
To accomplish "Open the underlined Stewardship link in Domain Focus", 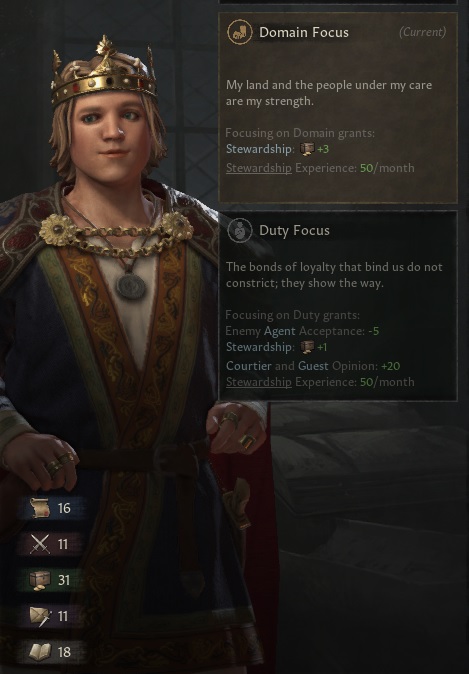I will (x=259, y=168).
